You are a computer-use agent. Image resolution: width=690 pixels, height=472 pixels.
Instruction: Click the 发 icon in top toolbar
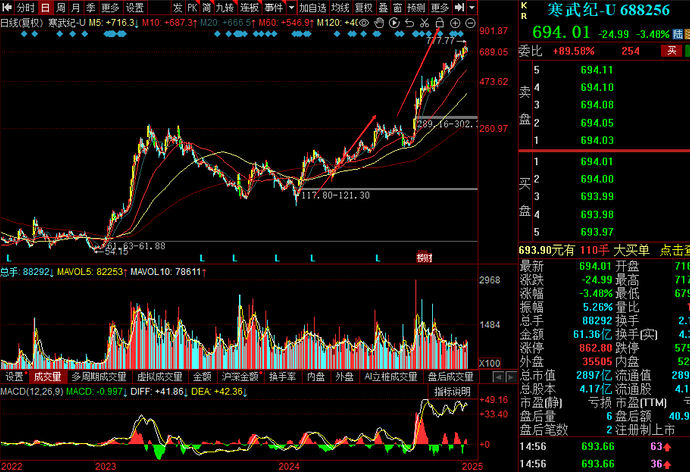[177, 7]
